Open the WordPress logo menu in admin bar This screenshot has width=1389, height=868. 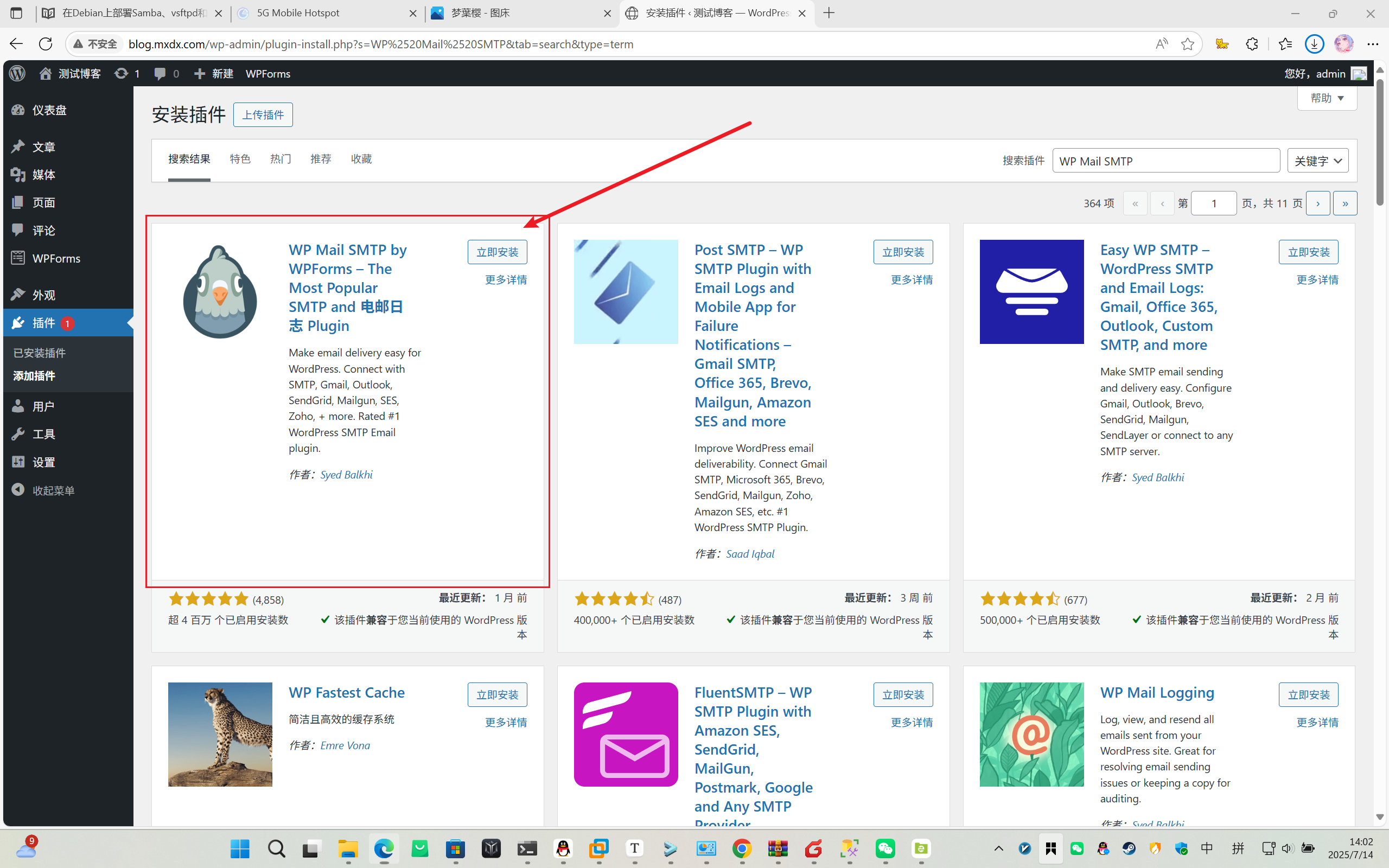(x=17, y=73)
